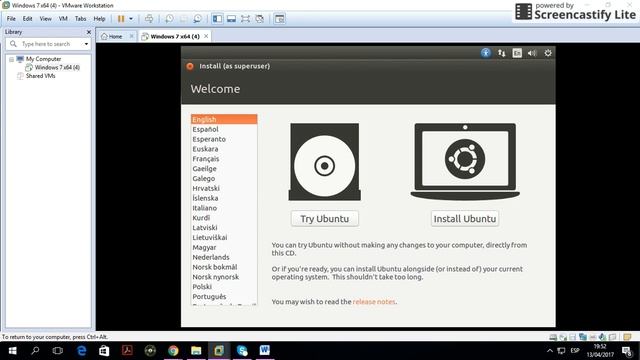Open Adobe Acrobat from the taskbar
Image resolution: width=640 pixels, height=360 pixels.
(127, 351)
